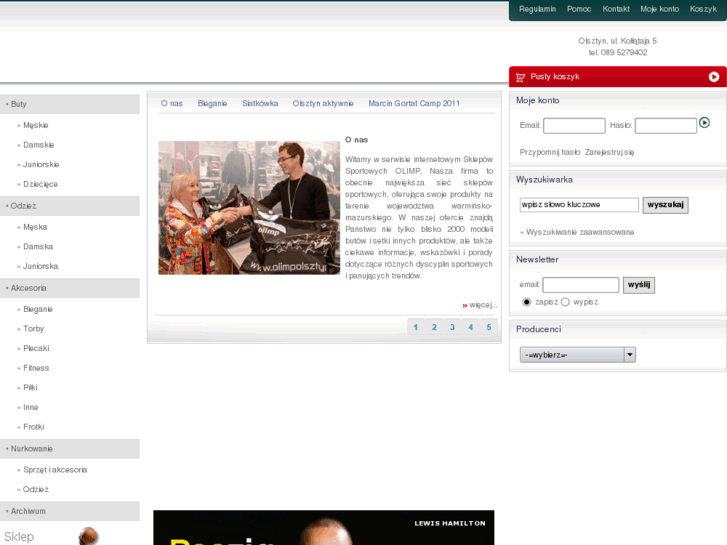Click the arrow icon on Pusty koszyk bar
This screenshot has height=545, width=727.
click(x=714, y=77)
